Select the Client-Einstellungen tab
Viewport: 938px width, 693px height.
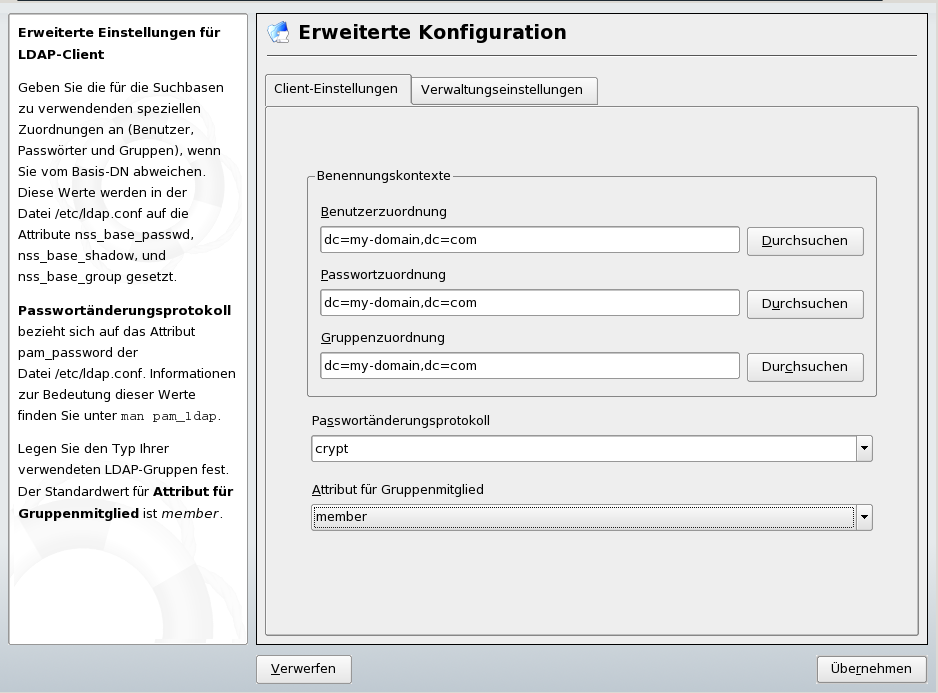336,89
